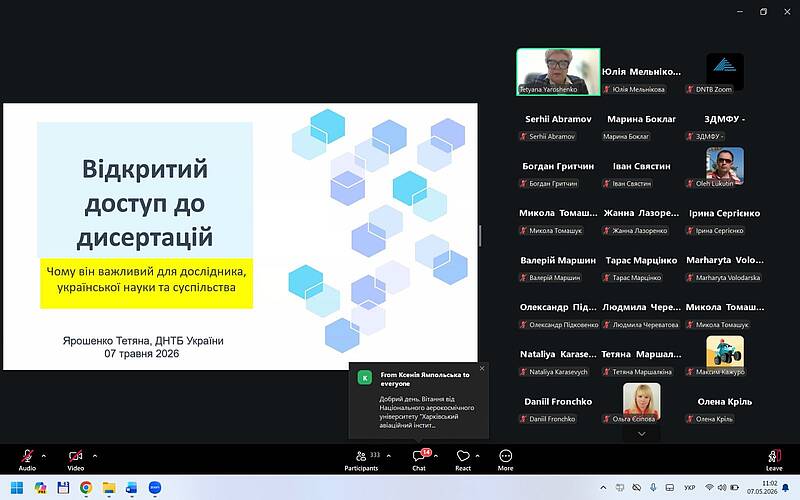Show next page of participant gallery
This screenshot has width=800, height=500.
tap(642, 434)
